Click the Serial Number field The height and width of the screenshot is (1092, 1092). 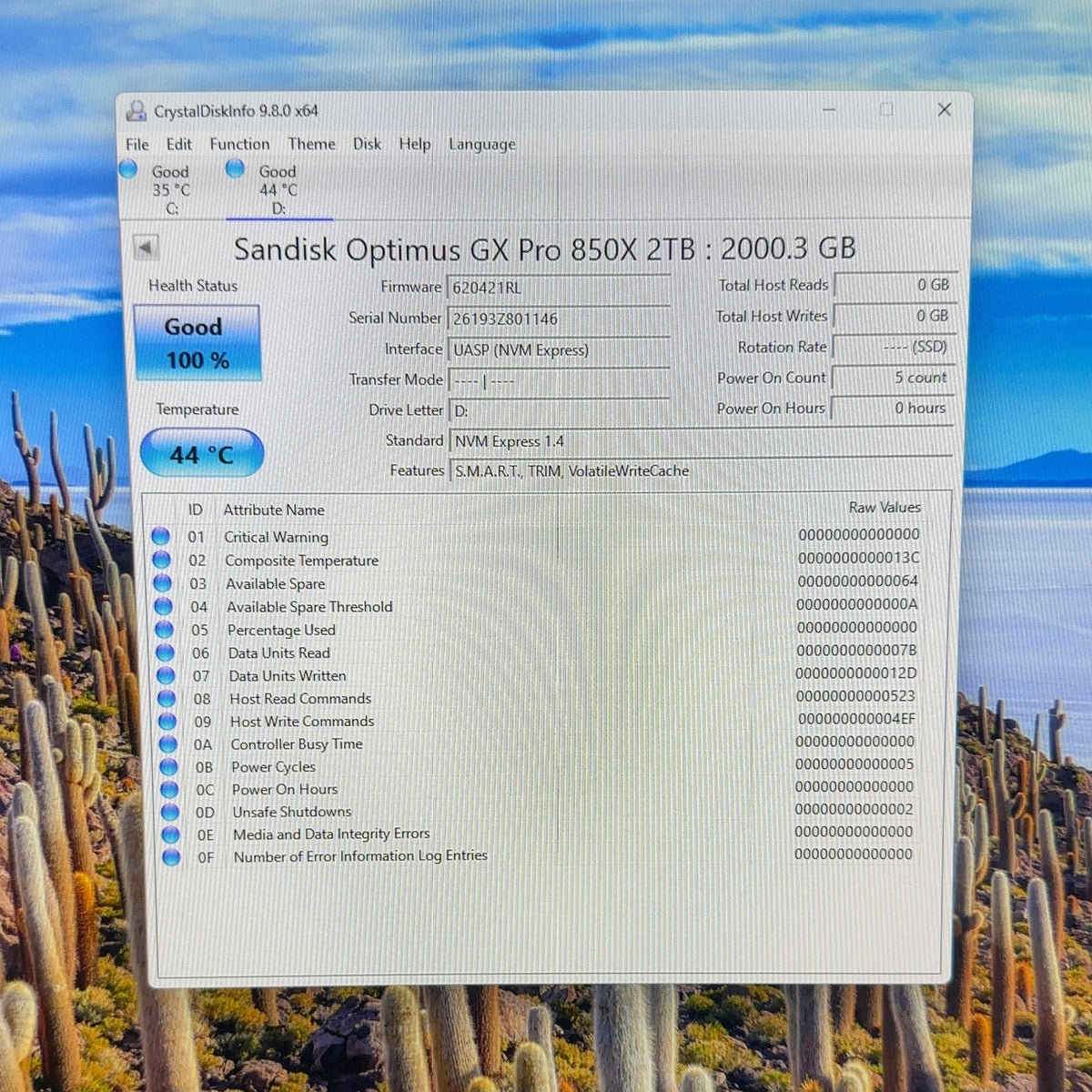tap(558, 318)
